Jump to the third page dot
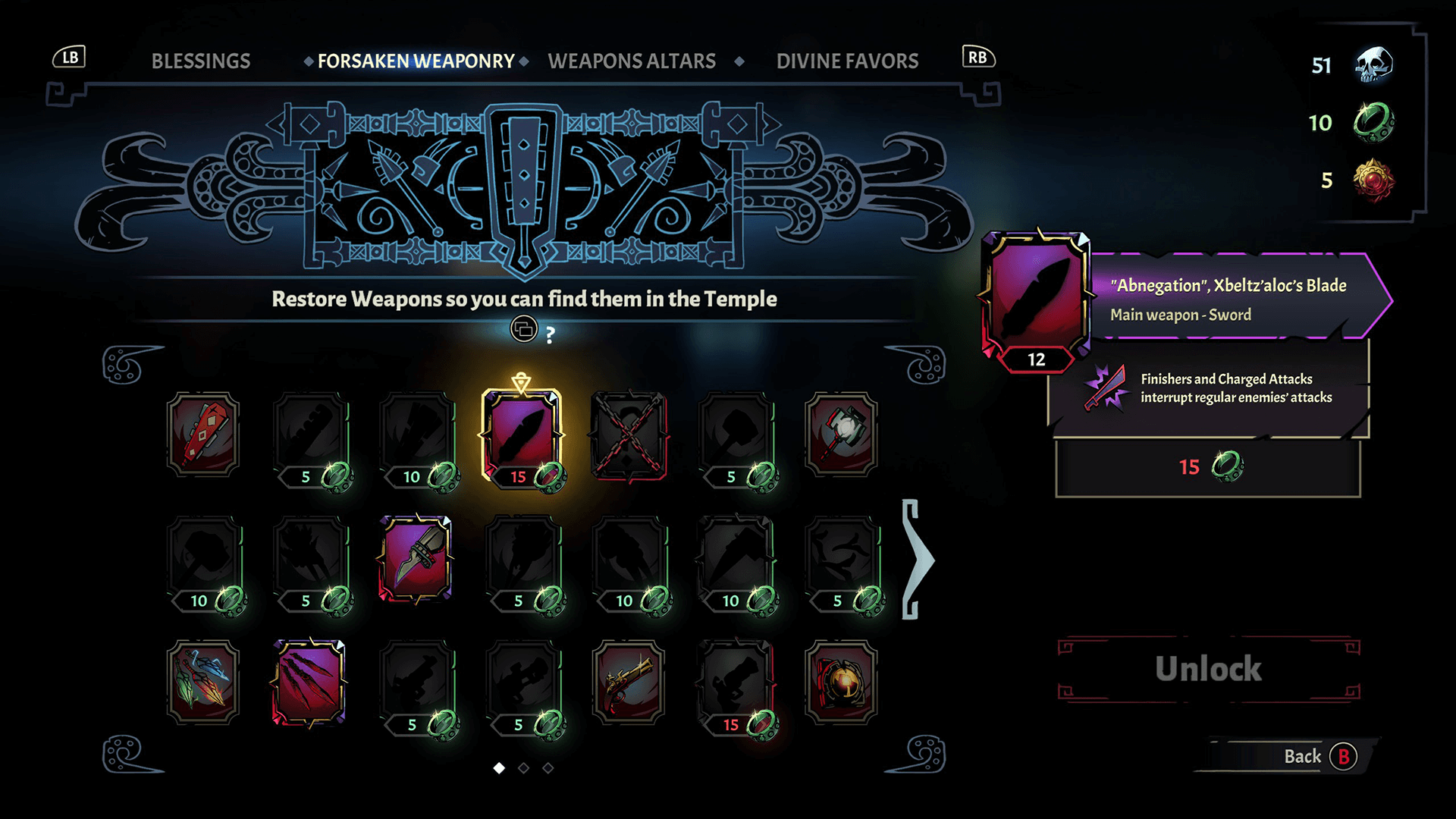1456x819 pixels. (548, 768)
